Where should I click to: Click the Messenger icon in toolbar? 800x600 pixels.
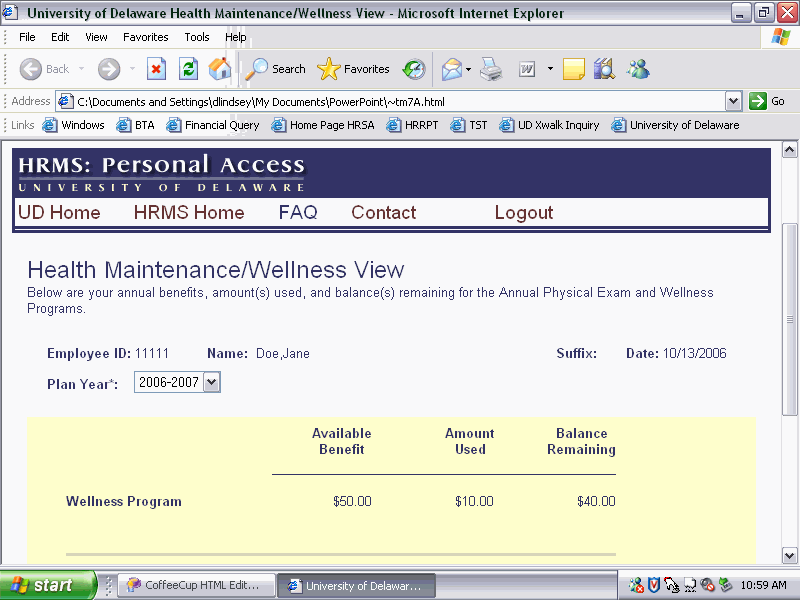point(638,69)
